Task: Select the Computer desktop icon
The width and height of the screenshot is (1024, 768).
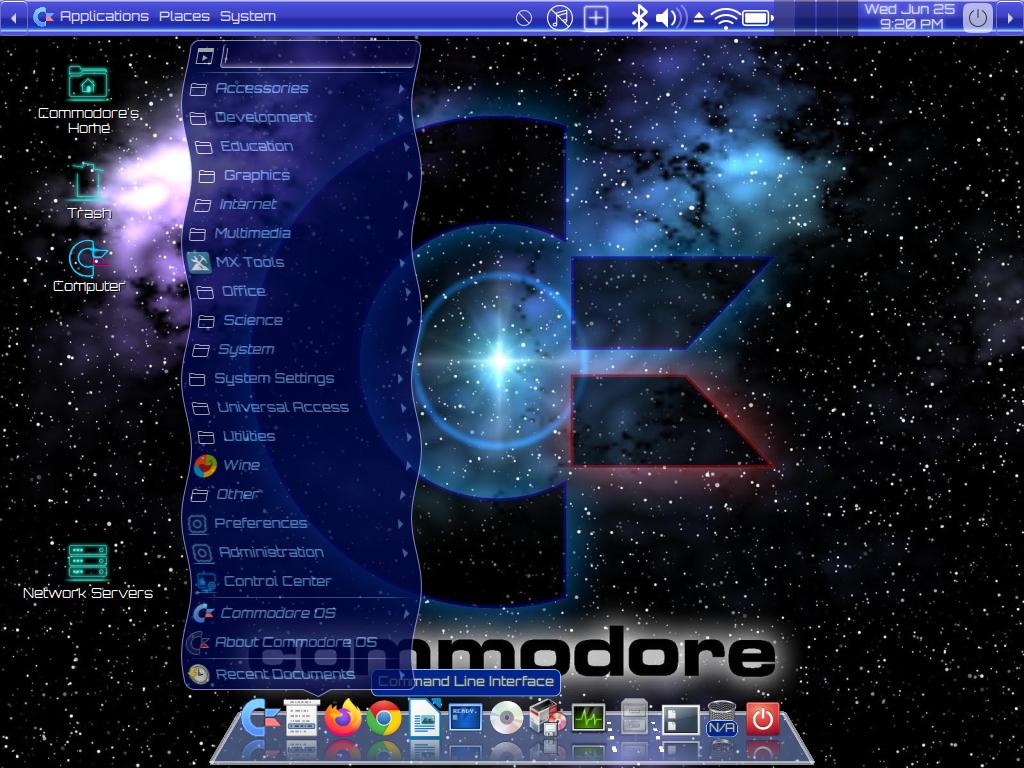Action: point(88,266)
